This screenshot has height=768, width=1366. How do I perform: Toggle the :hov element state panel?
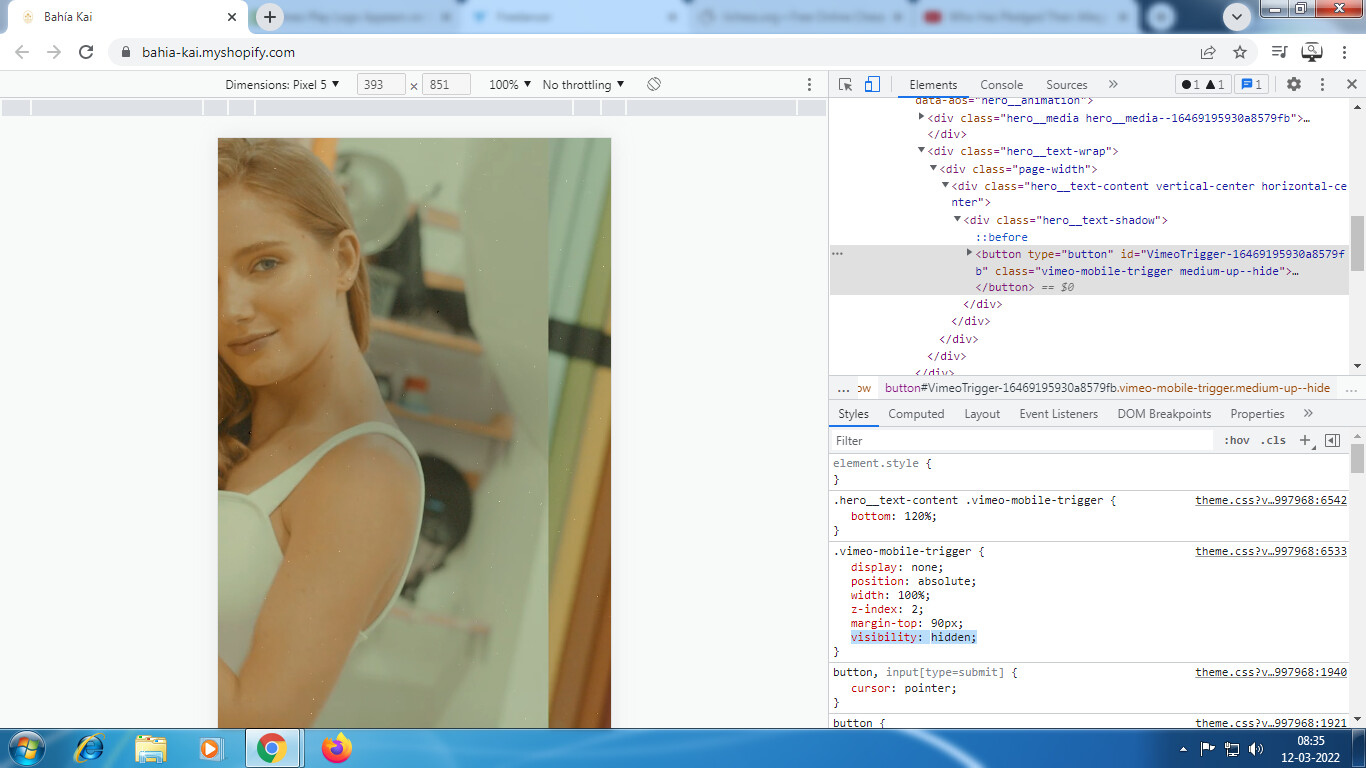point(1237,440)
